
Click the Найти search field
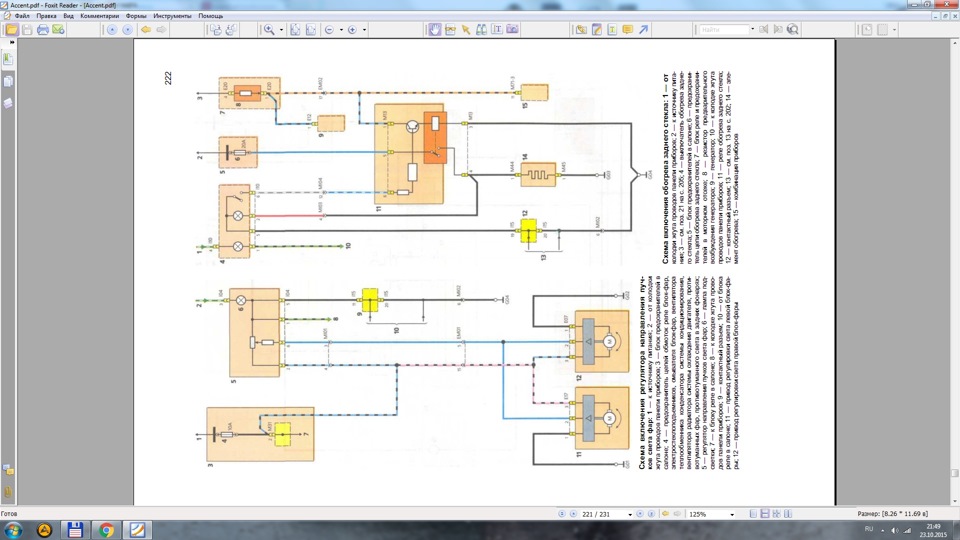724,29
